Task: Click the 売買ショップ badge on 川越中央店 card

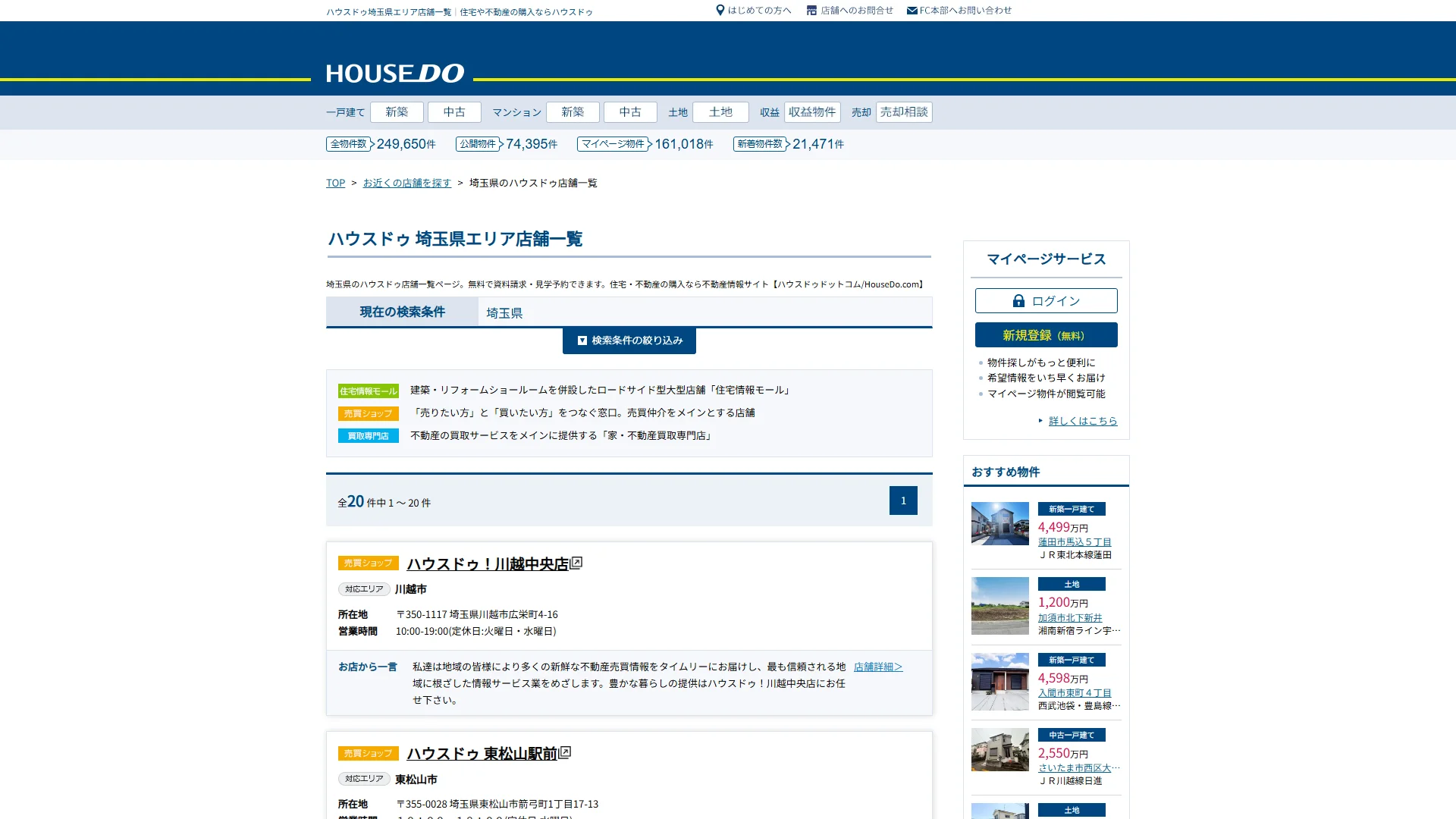Action: 368,563
